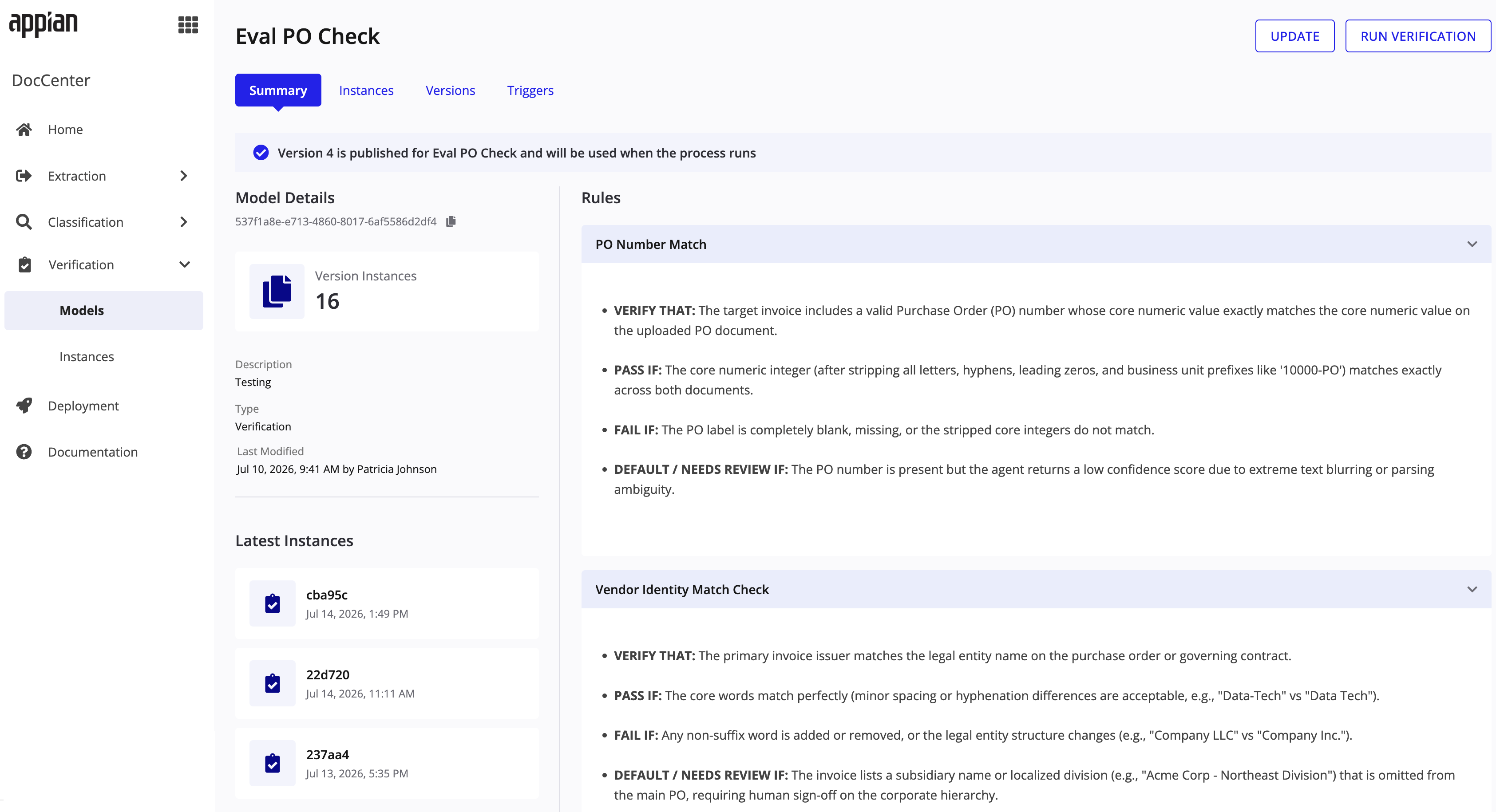Viewport: 1496px width, 812px height.
Task: Open the apps grid menu icon
Action: (188, 24)
